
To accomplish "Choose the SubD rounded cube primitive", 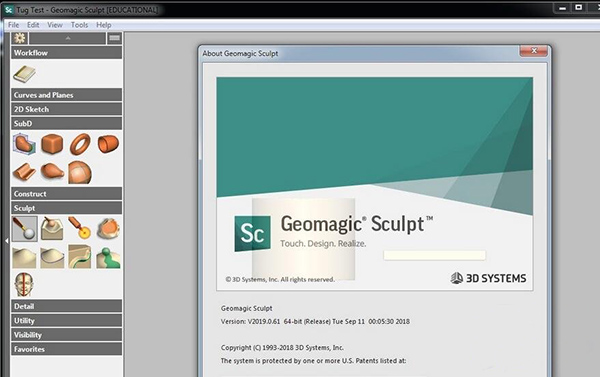I will [x=52, y=144].
